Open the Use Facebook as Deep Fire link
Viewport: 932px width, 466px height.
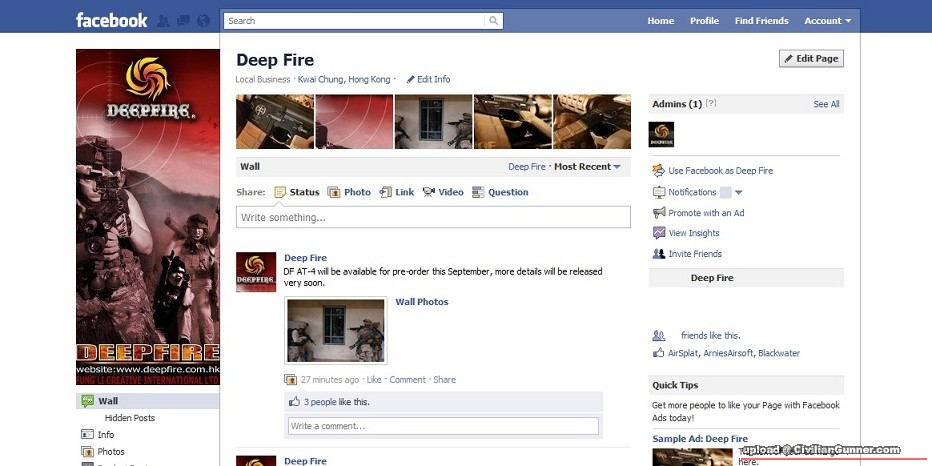[720, 171]
